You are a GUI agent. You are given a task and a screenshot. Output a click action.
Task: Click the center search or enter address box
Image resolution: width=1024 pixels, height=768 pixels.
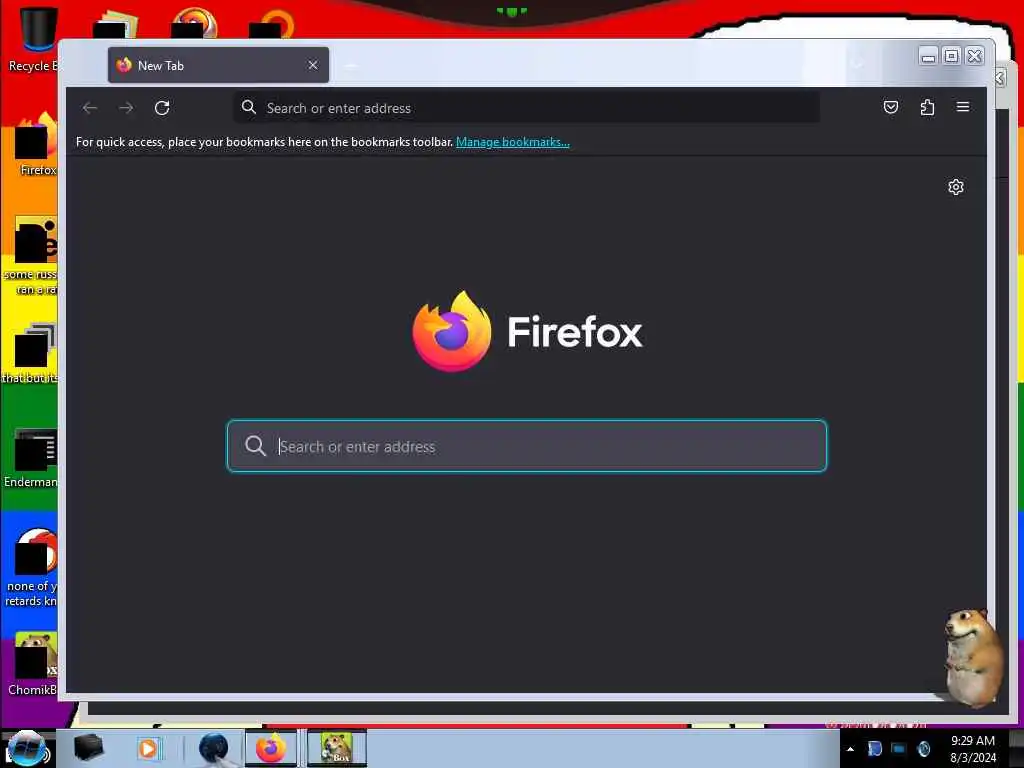526,446
